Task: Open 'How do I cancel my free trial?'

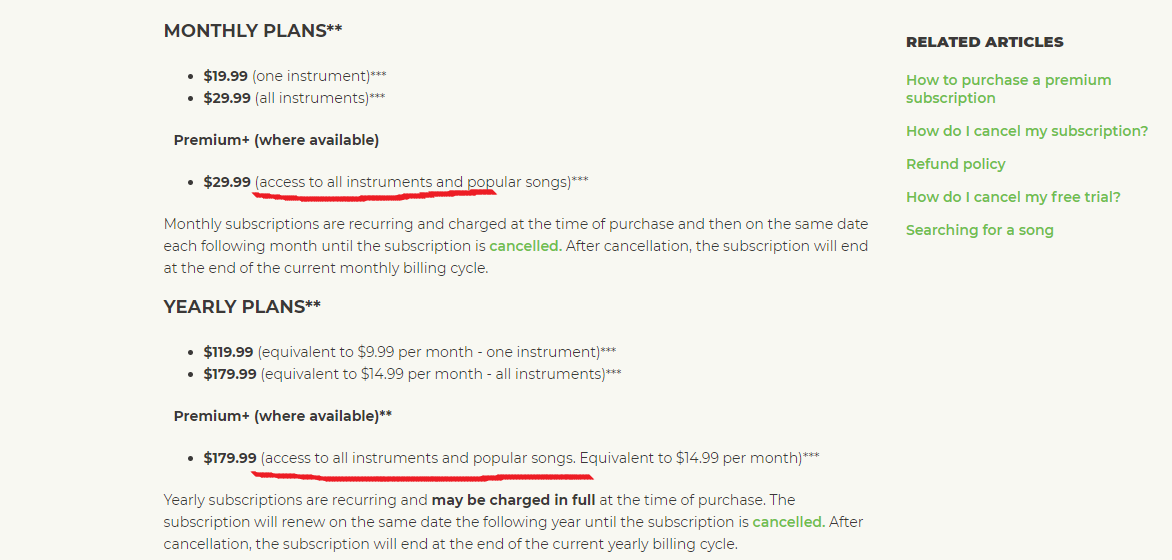Action: point(1013,197)
